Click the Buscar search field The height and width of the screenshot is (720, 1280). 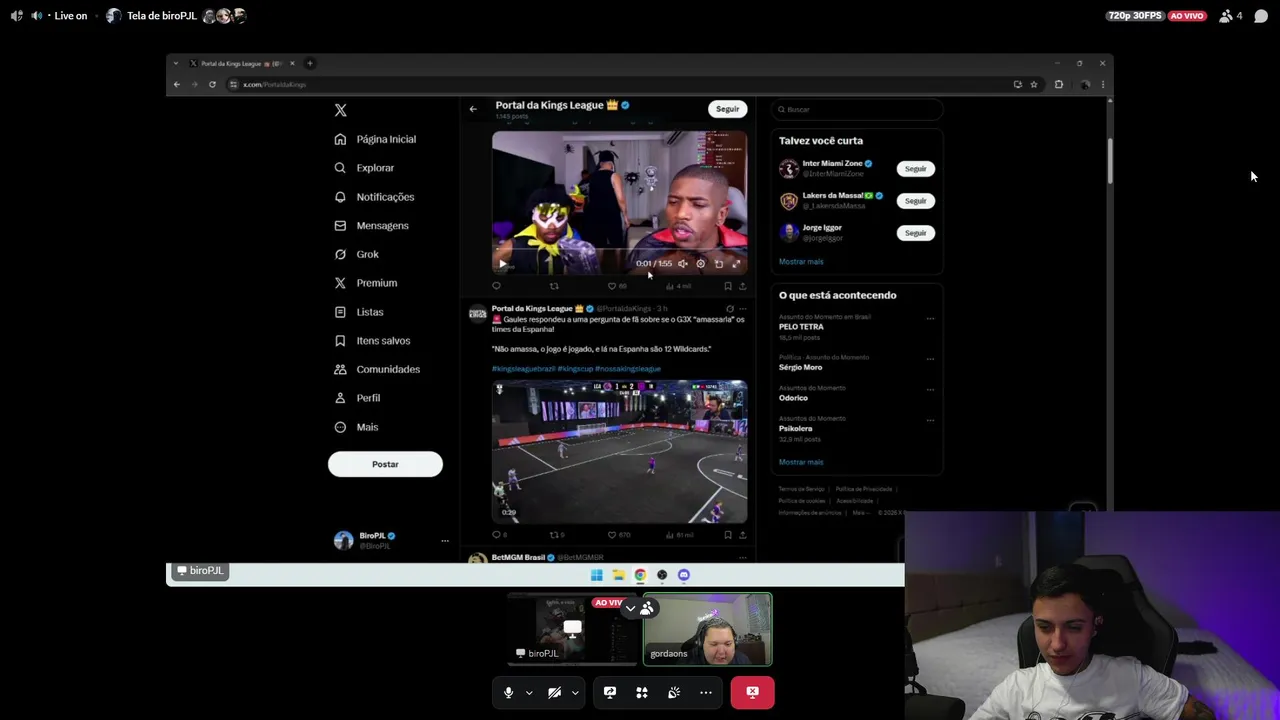(858, 109)
